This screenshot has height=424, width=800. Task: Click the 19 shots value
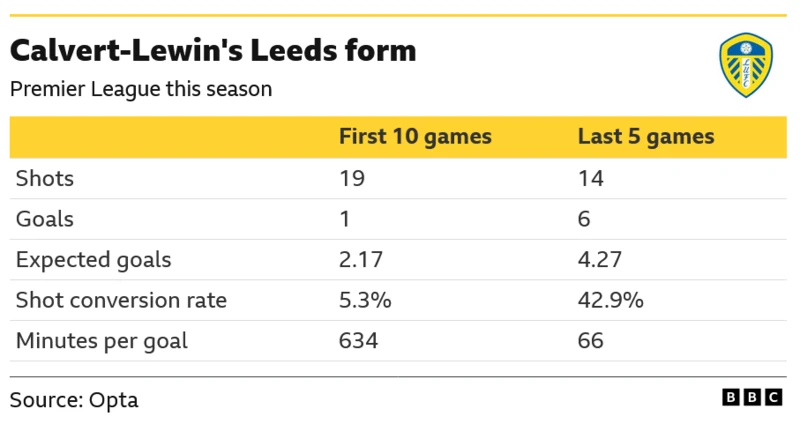[352, 179]
